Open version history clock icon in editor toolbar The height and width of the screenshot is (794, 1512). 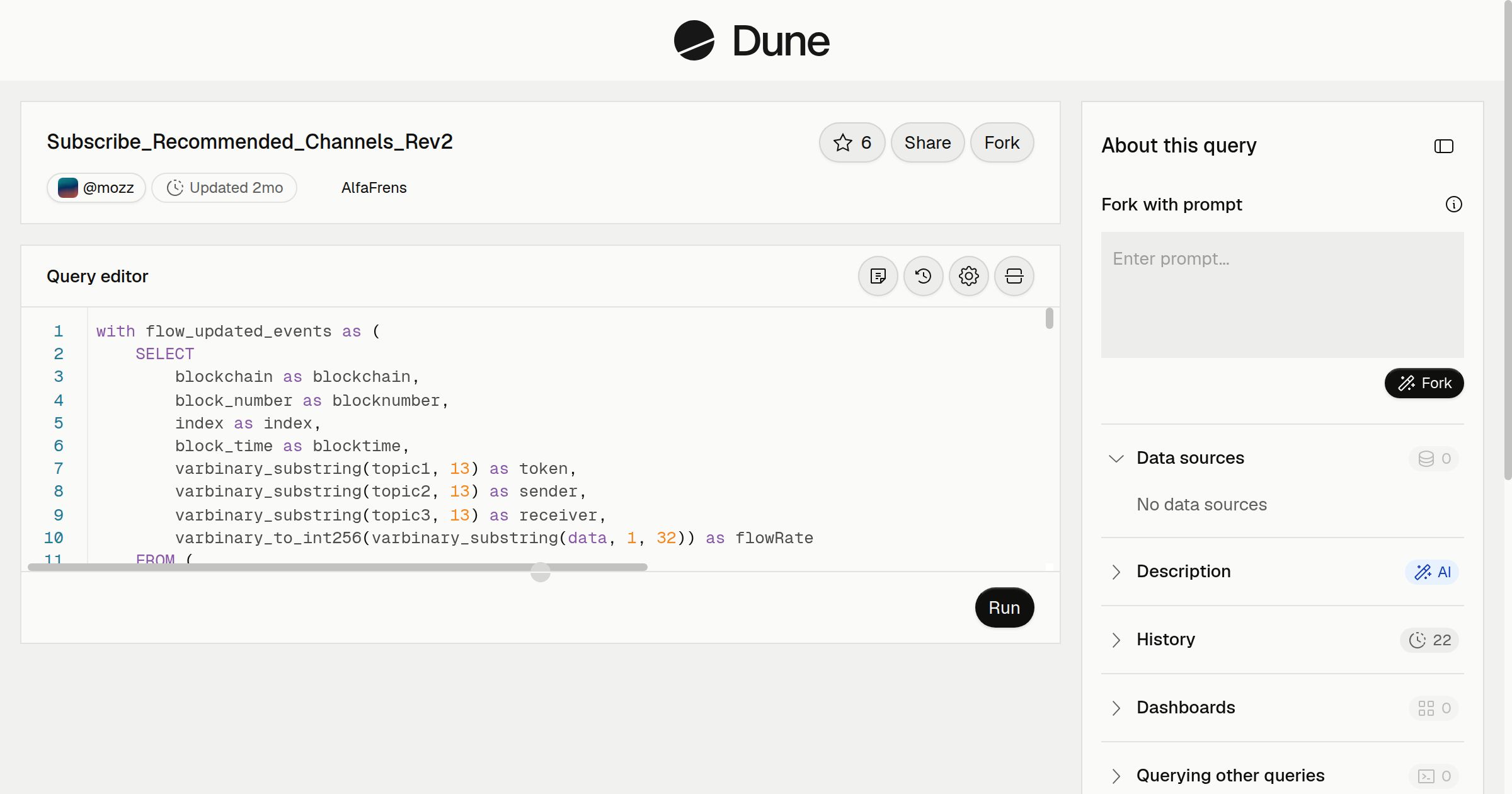pyautogui.click(x=923, y=276)
